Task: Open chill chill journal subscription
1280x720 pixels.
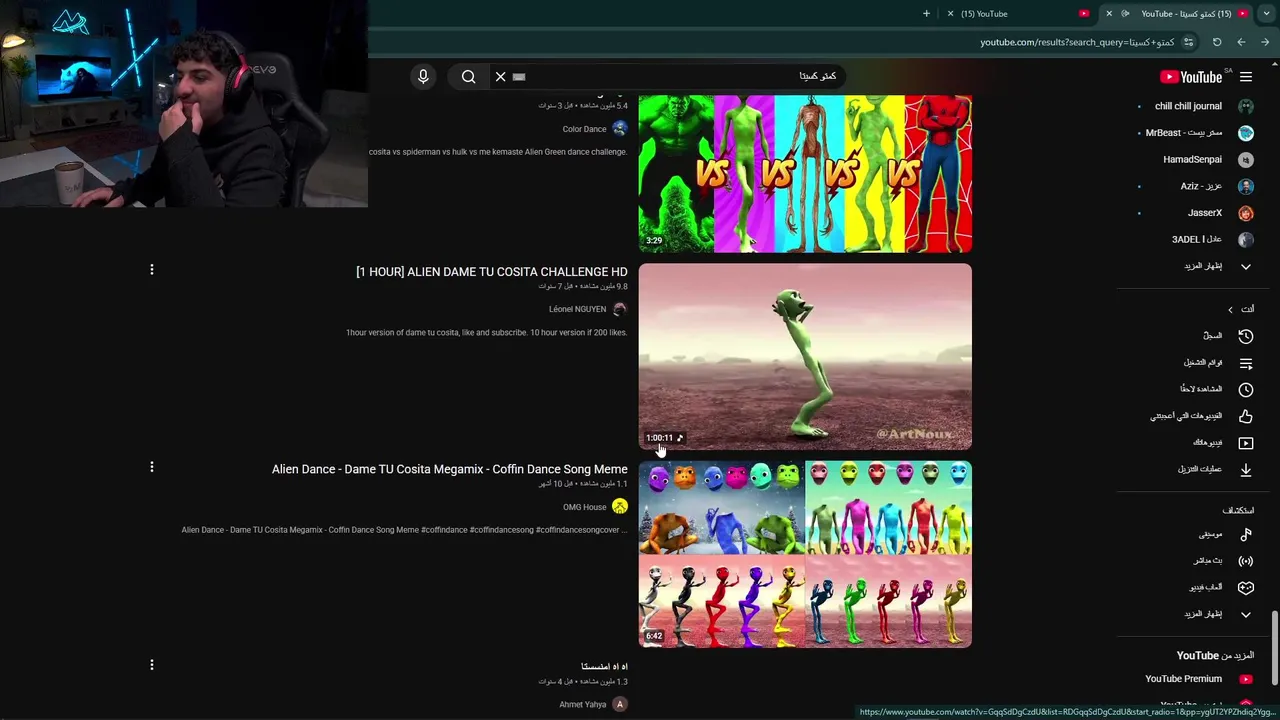Action: [1188, 106]
